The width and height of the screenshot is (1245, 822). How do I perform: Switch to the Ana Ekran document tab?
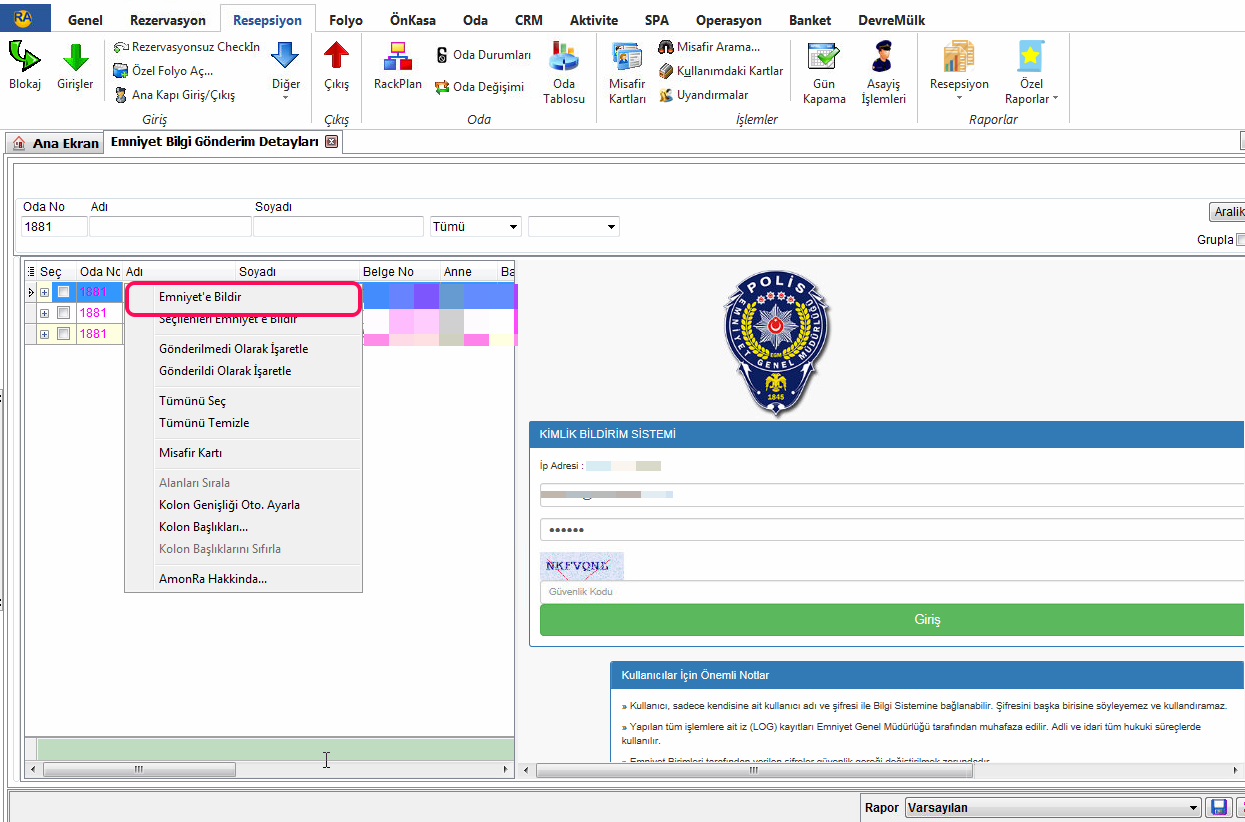tap(55, 143)
